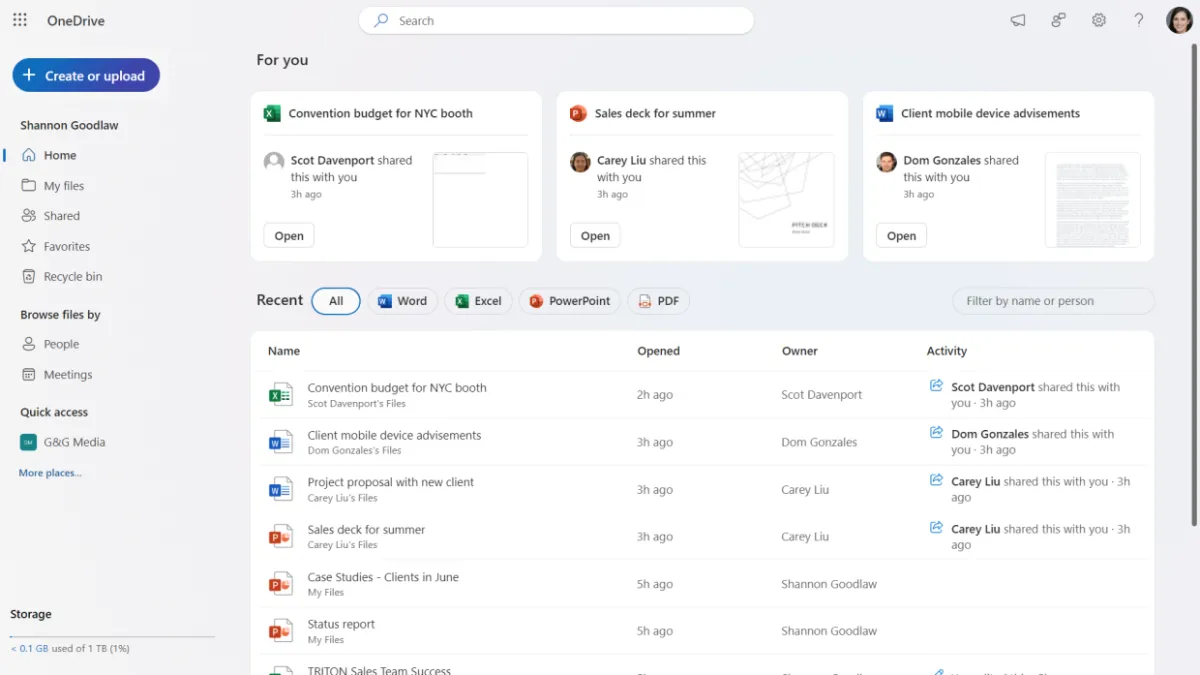1200x675 pixels.
Task: Click share icon beside Dom Gonzales activity
Action: coord(936,433)
